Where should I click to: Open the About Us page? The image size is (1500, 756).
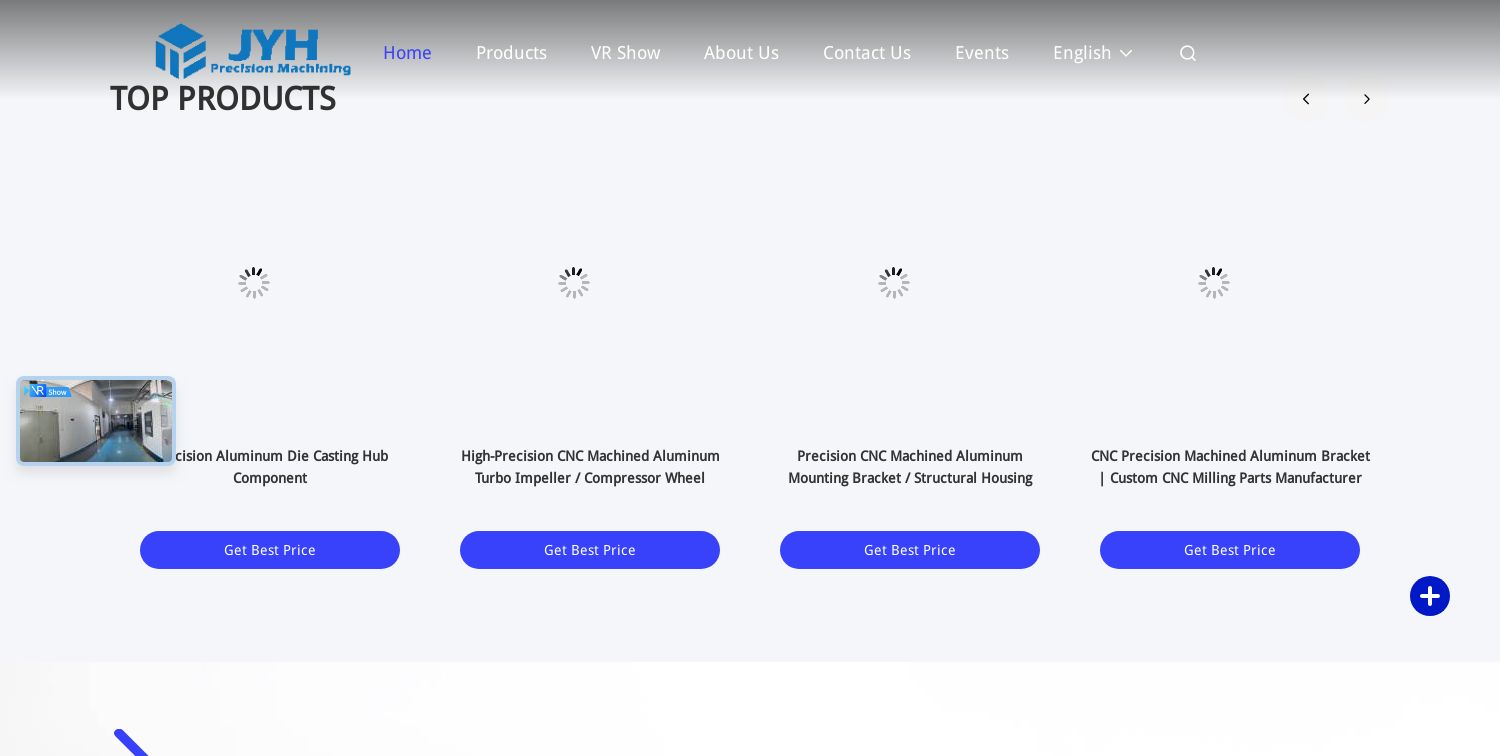point(741,53)
